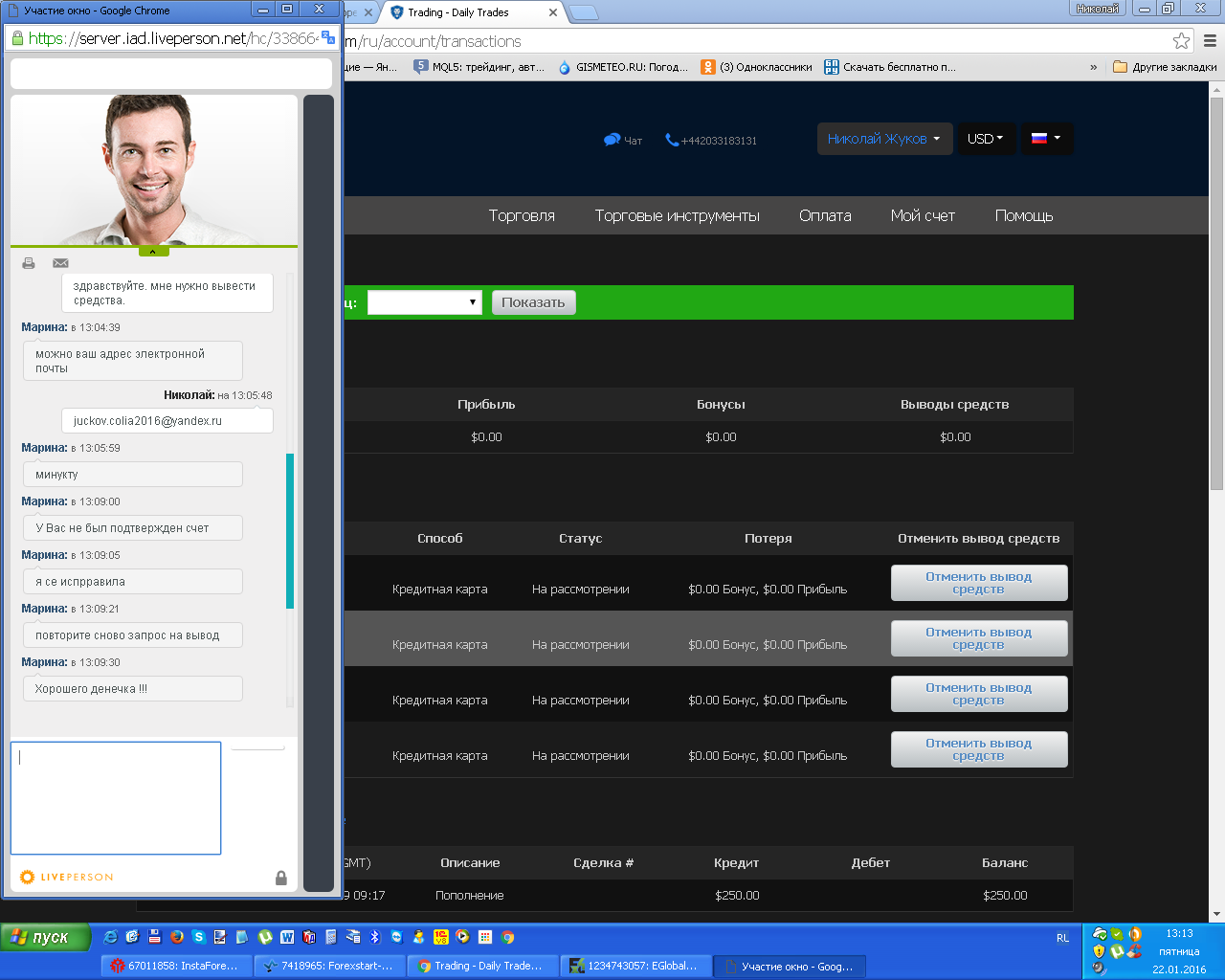This screenshot has height=980, width=1225.
Task: Open Firefox from the quick launch bar
Action: [x=176, y=937]
